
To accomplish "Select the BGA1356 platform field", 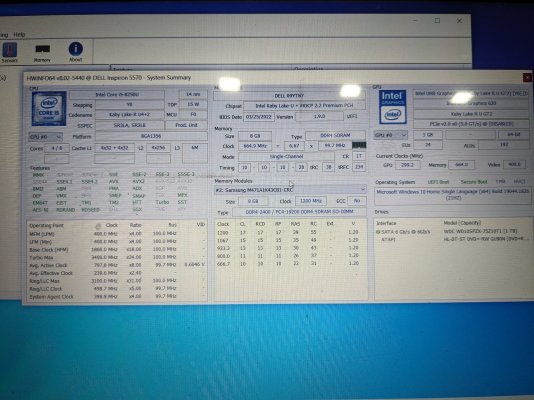I will coord(151,136).
